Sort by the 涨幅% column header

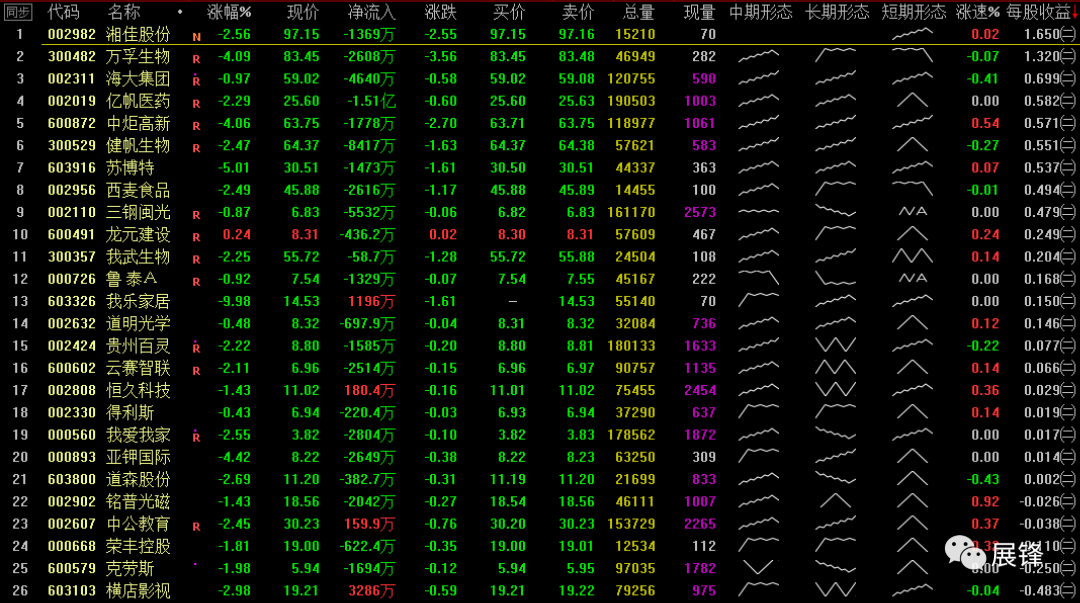[x=229, y=12]
